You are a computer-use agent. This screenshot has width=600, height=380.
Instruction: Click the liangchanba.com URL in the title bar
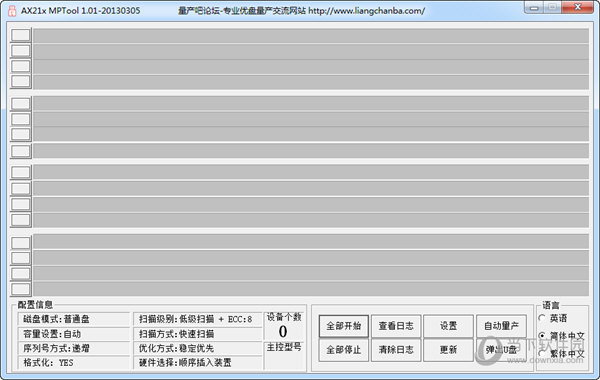[x=366, y=11]
